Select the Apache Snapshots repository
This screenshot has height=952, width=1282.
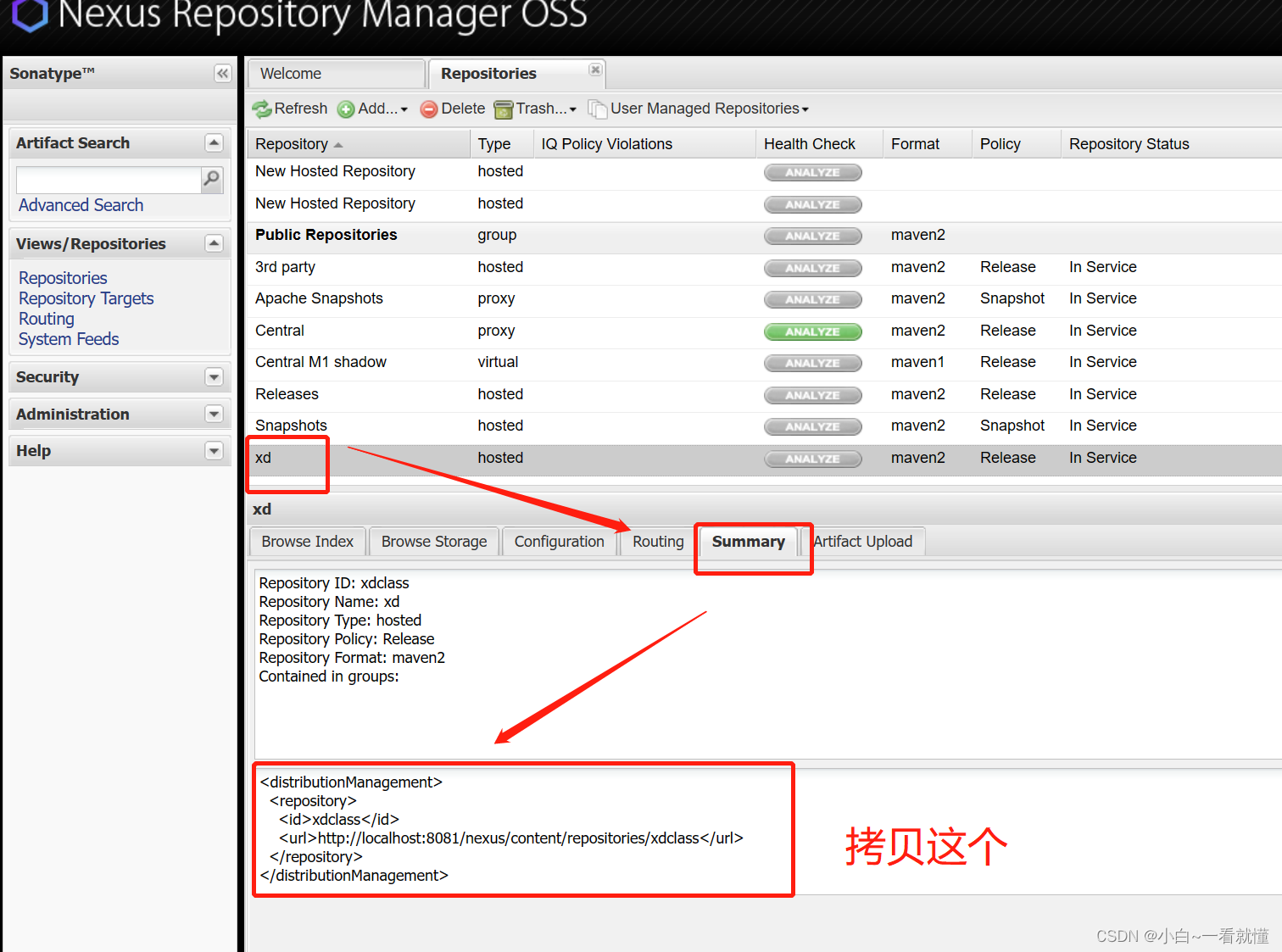pyautogui.click(x=764, y=299)
